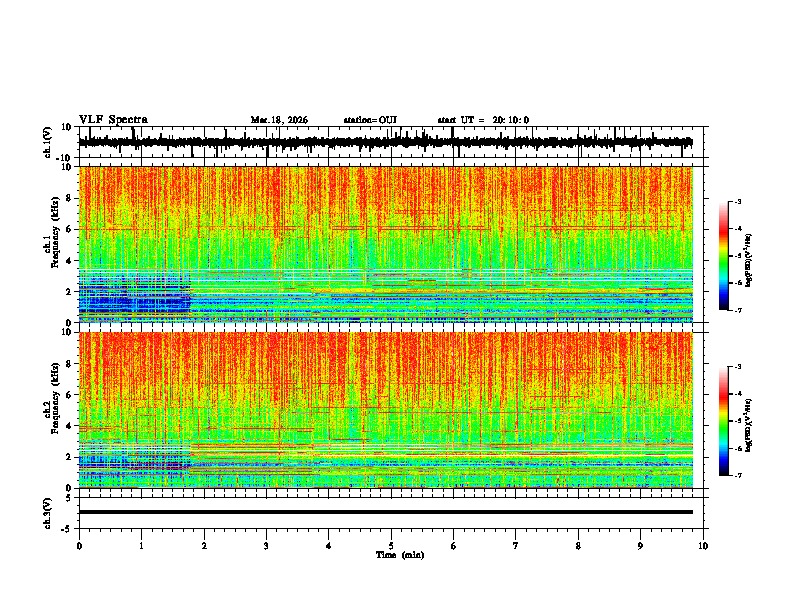Click the ch.1 spectrogram color scale bar
The width and height of the screenshot is (792, 612).
tap(724, 256)
